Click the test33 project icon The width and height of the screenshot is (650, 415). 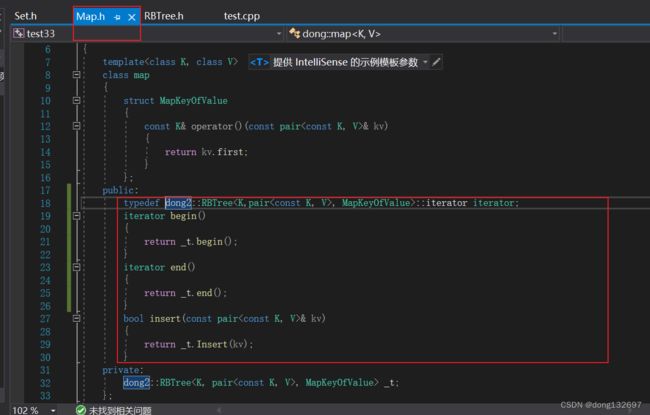click(18, 33)
